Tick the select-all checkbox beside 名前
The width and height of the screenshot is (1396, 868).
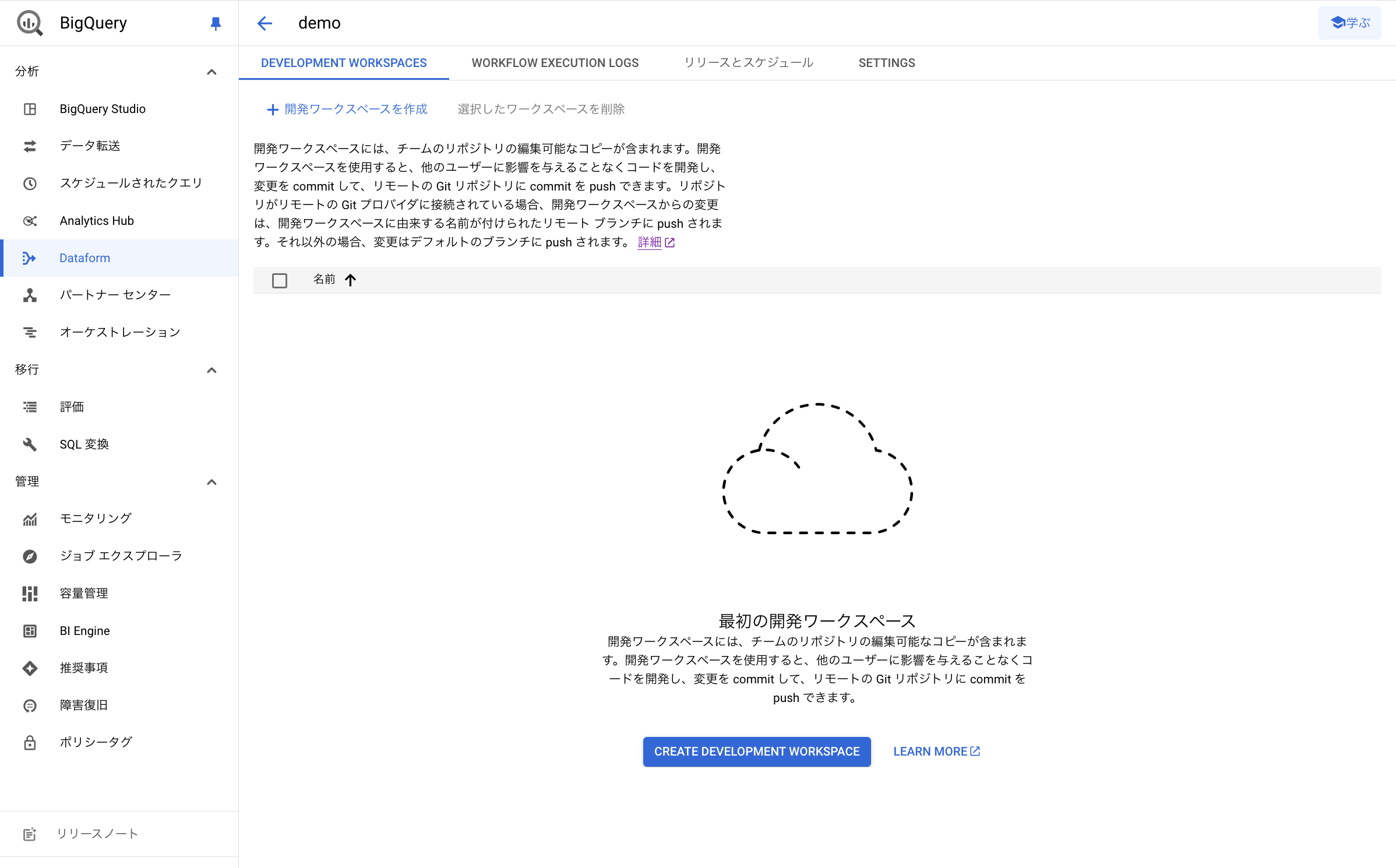tap(280, 281)
